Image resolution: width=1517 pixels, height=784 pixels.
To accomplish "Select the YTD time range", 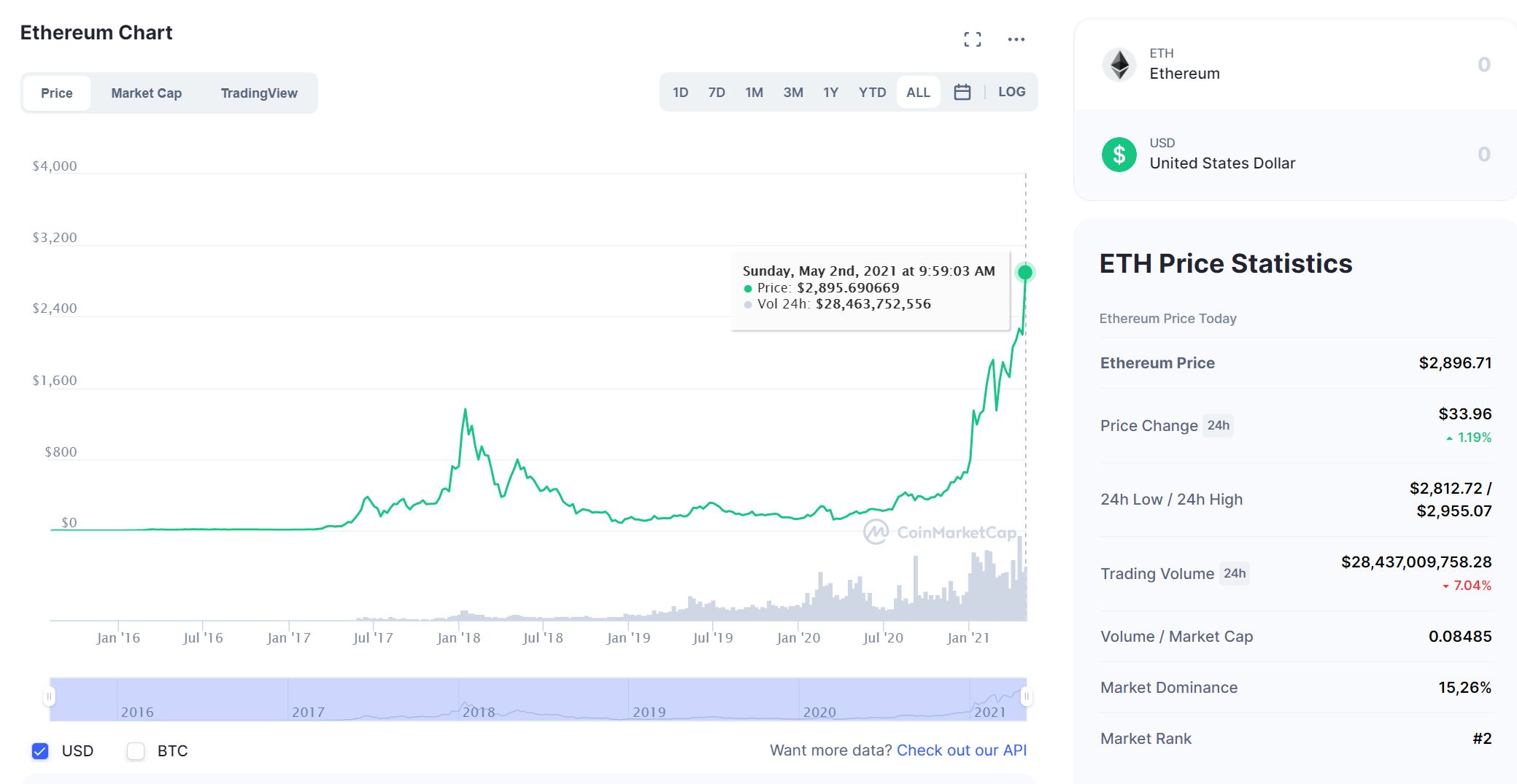I will click(x=872, y=93).
